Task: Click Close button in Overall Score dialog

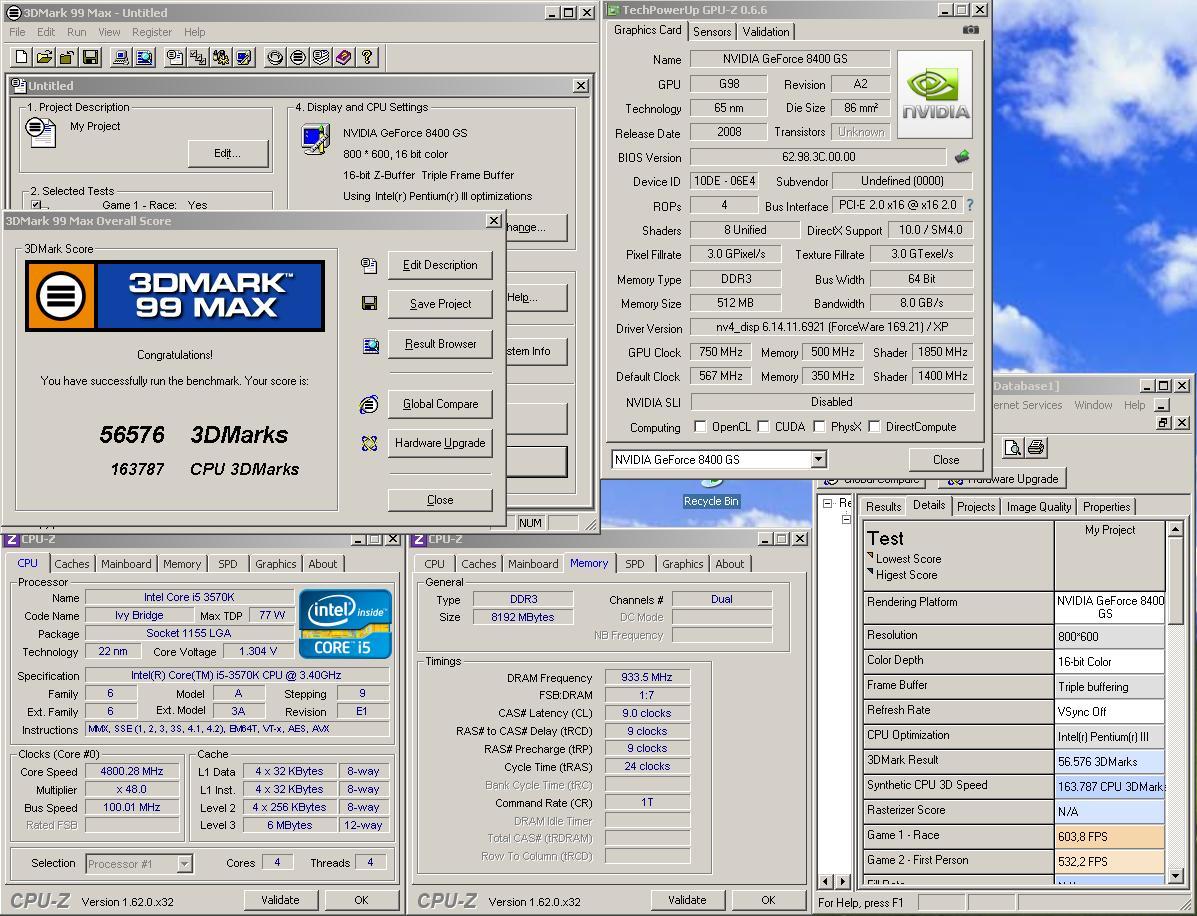Action: click(x=440, y=500)
